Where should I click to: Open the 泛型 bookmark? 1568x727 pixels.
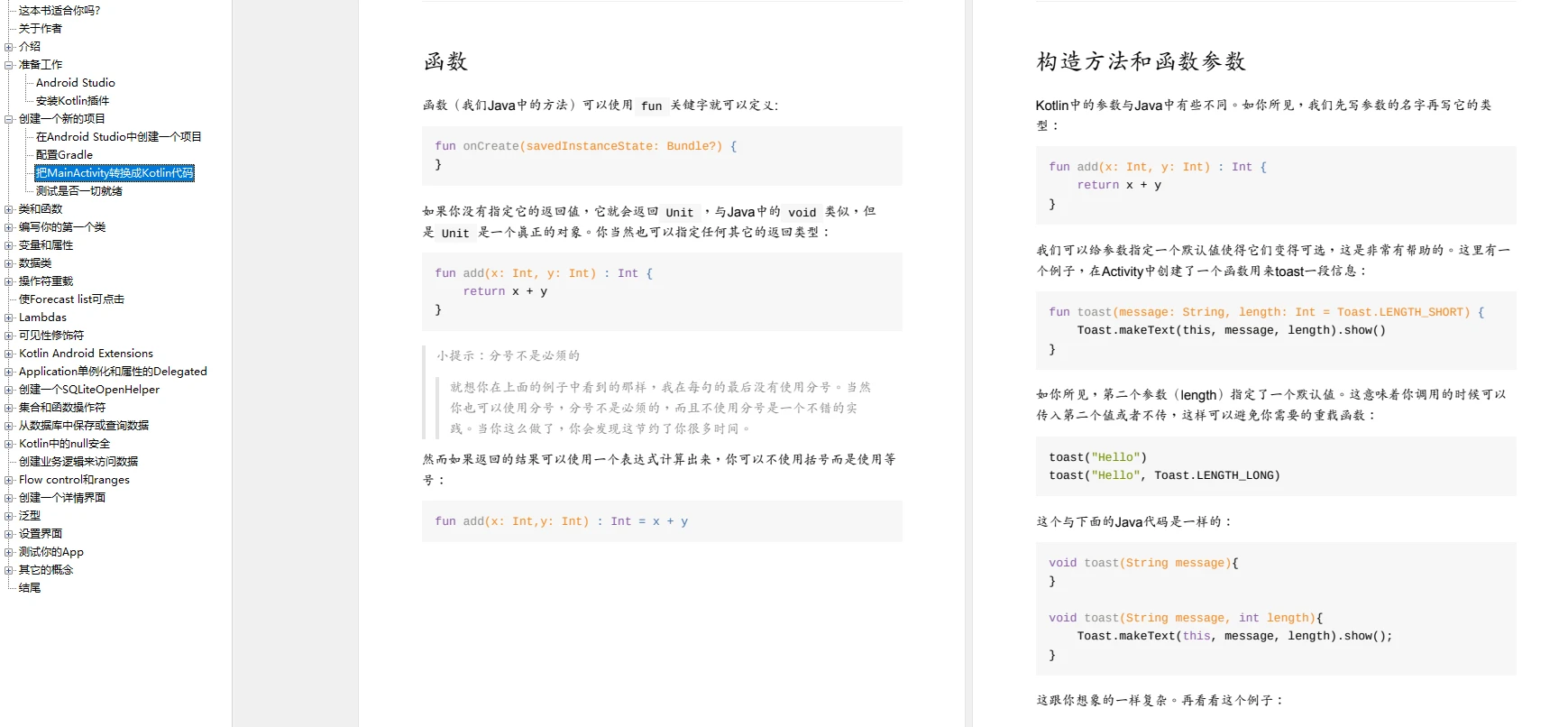pyautogui.click(x=30, y=516)
